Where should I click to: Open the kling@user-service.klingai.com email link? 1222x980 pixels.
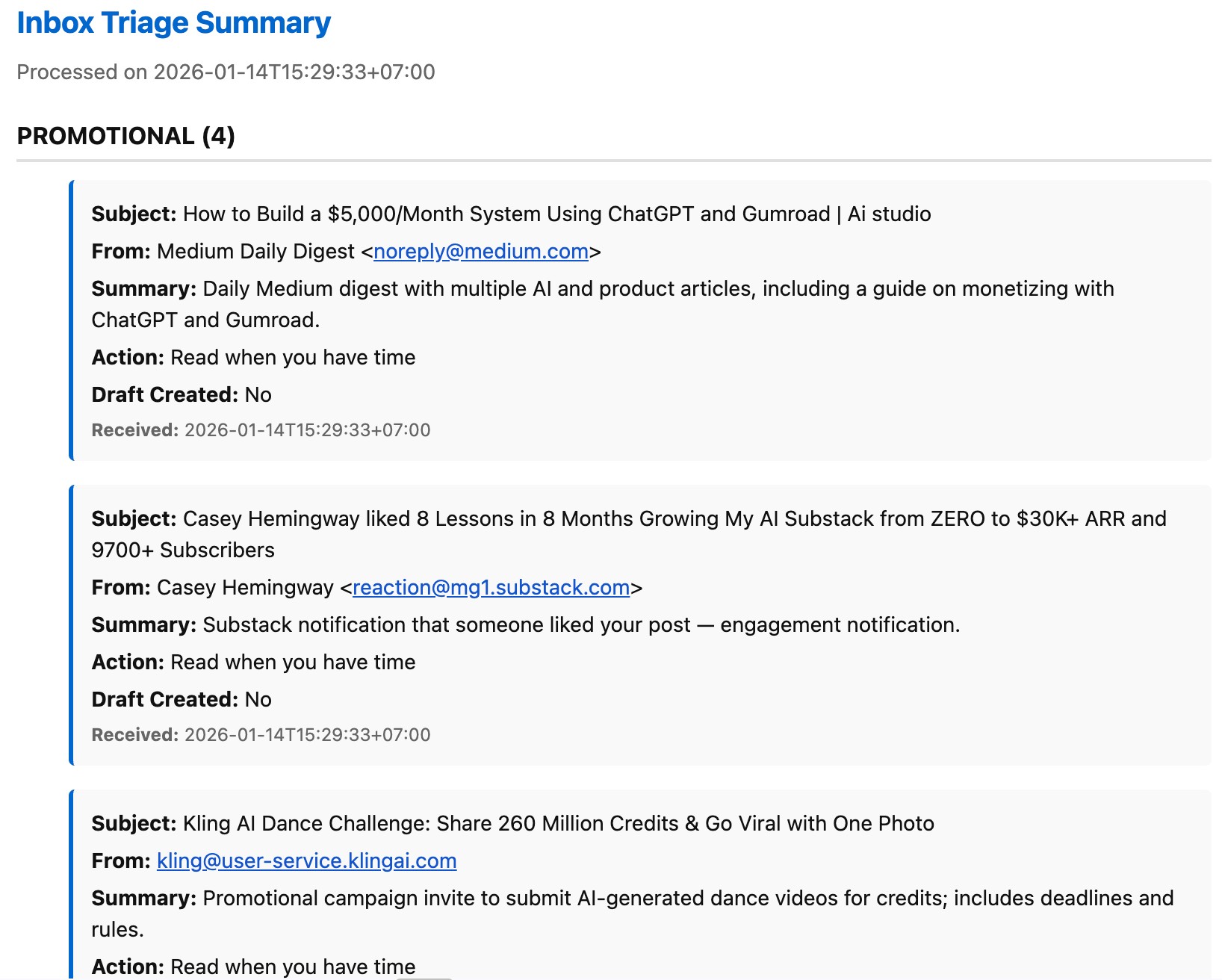tap(306, 861)
